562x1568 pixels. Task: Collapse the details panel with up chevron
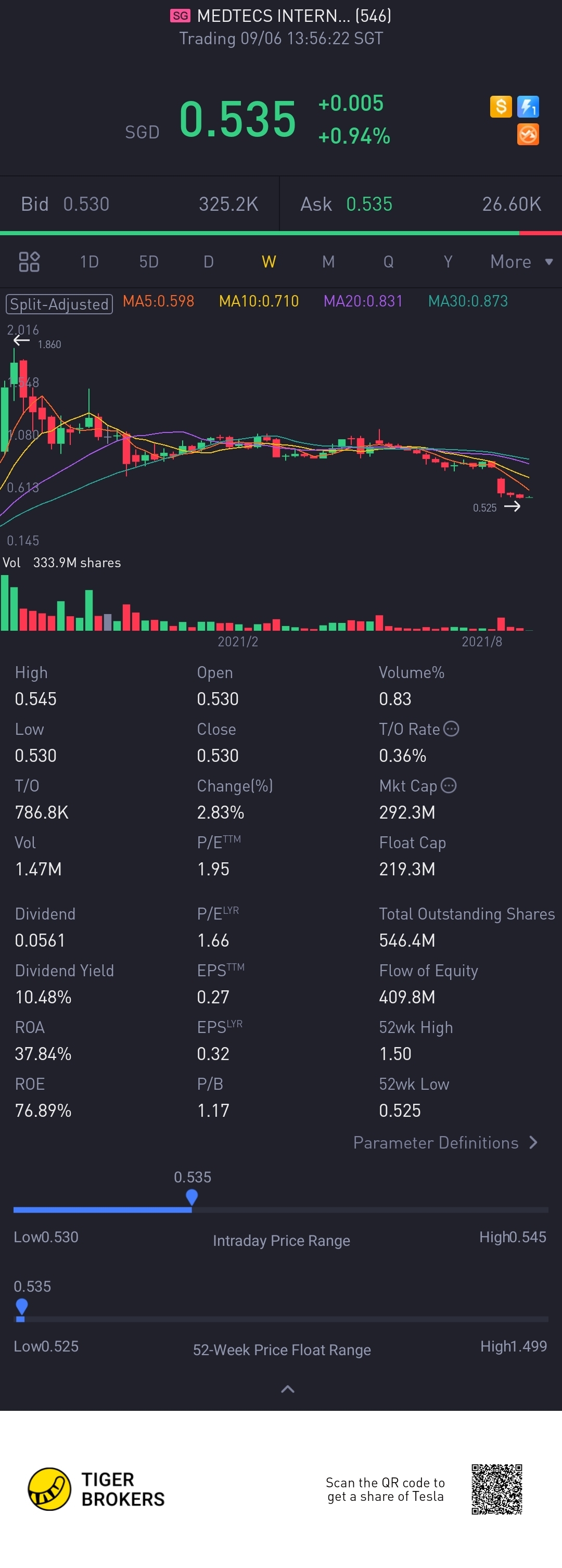tap(287, 1389)
